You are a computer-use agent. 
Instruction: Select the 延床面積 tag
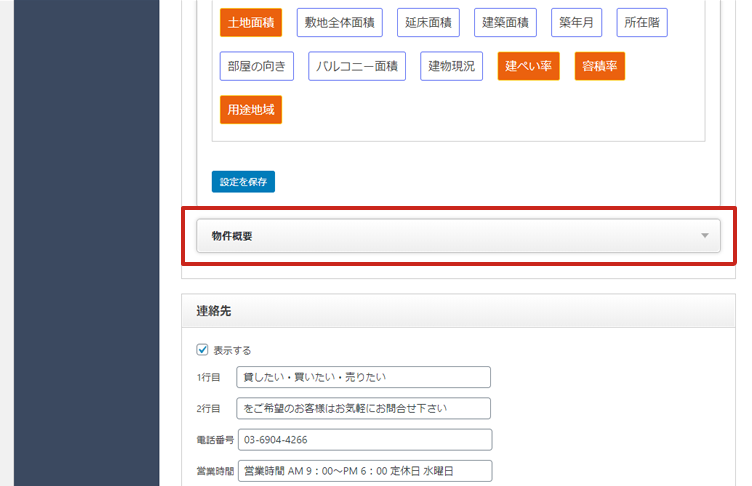click(428, 23)
